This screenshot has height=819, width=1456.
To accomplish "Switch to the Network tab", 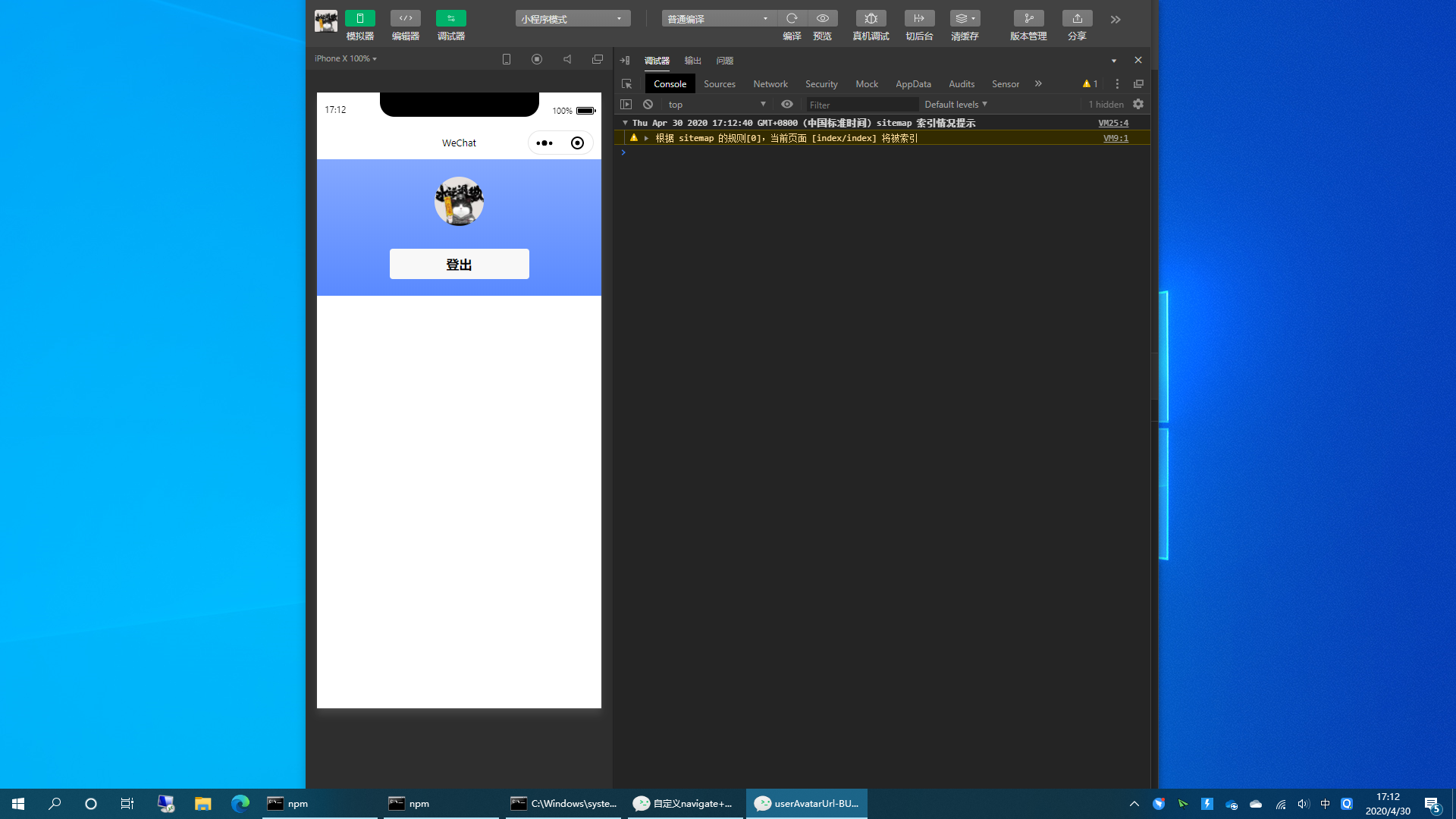I will 770,84.
